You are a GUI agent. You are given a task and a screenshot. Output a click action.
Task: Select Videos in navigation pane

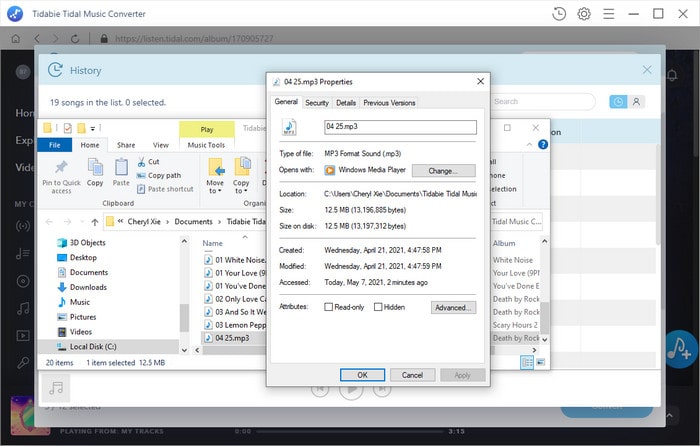75,332
